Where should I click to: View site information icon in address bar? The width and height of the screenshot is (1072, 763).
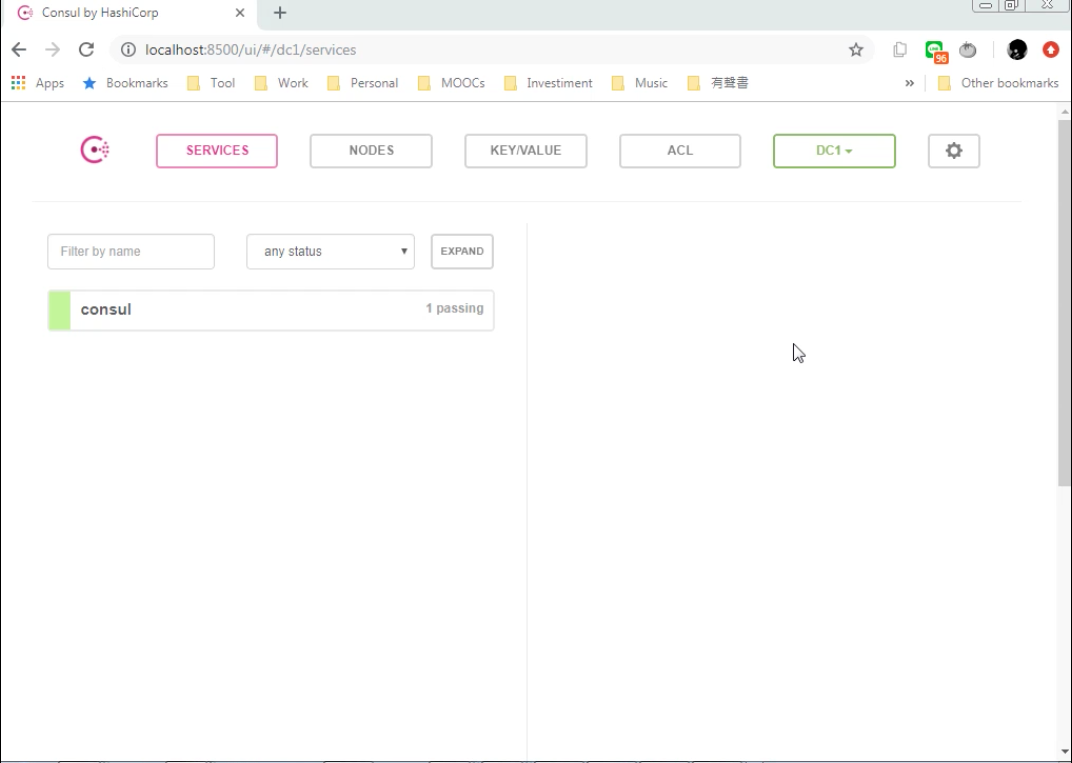click(x=128, y=49)
